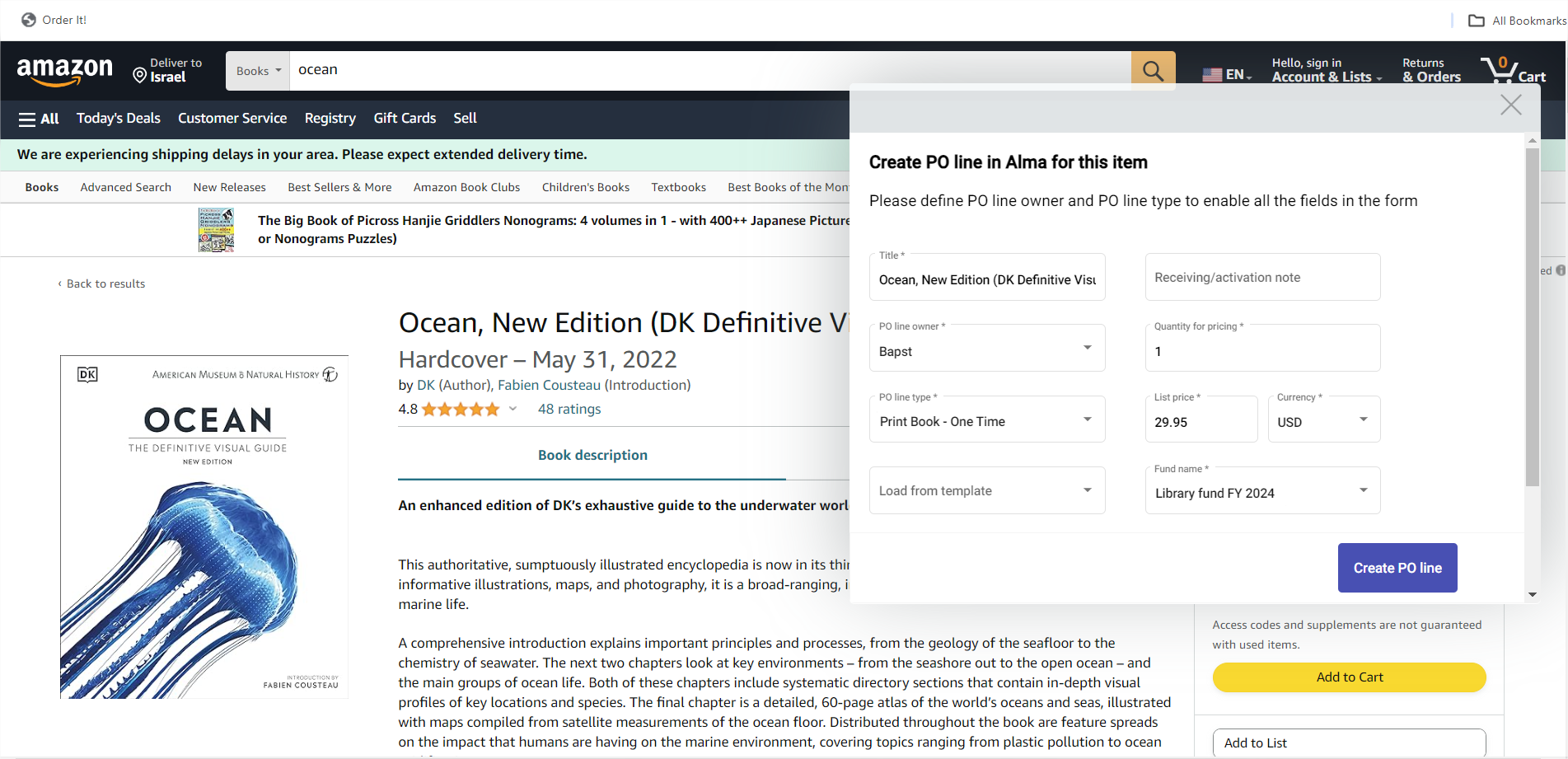Open Advanced Search

[126, 188]
